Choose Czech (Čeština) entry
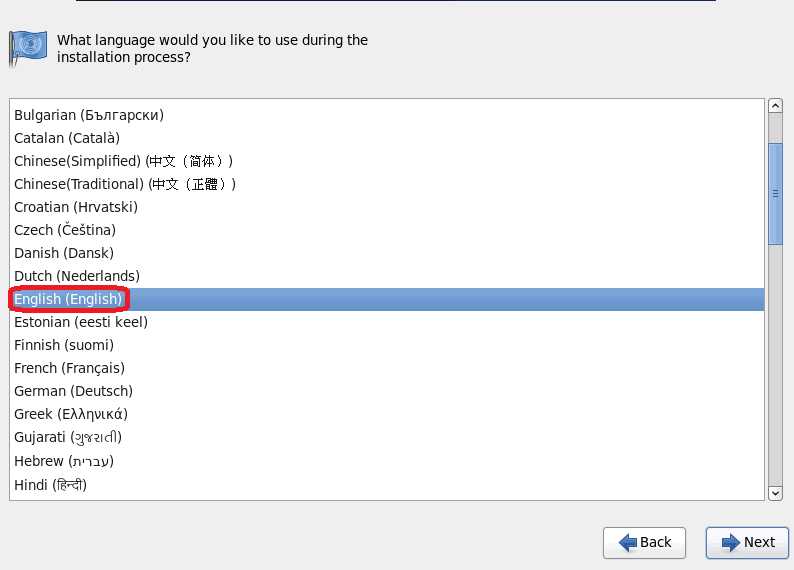794x570 pixels. coord(386,230)
